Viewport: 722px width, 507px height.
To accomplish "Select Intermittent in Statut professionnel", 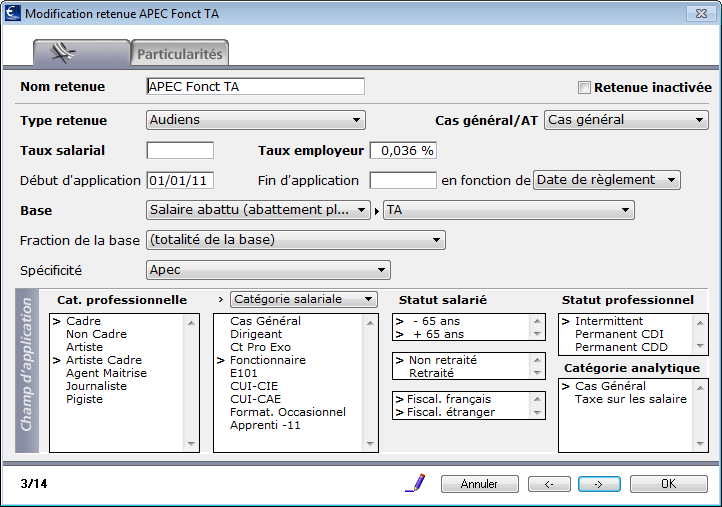I will pos(609,321).
